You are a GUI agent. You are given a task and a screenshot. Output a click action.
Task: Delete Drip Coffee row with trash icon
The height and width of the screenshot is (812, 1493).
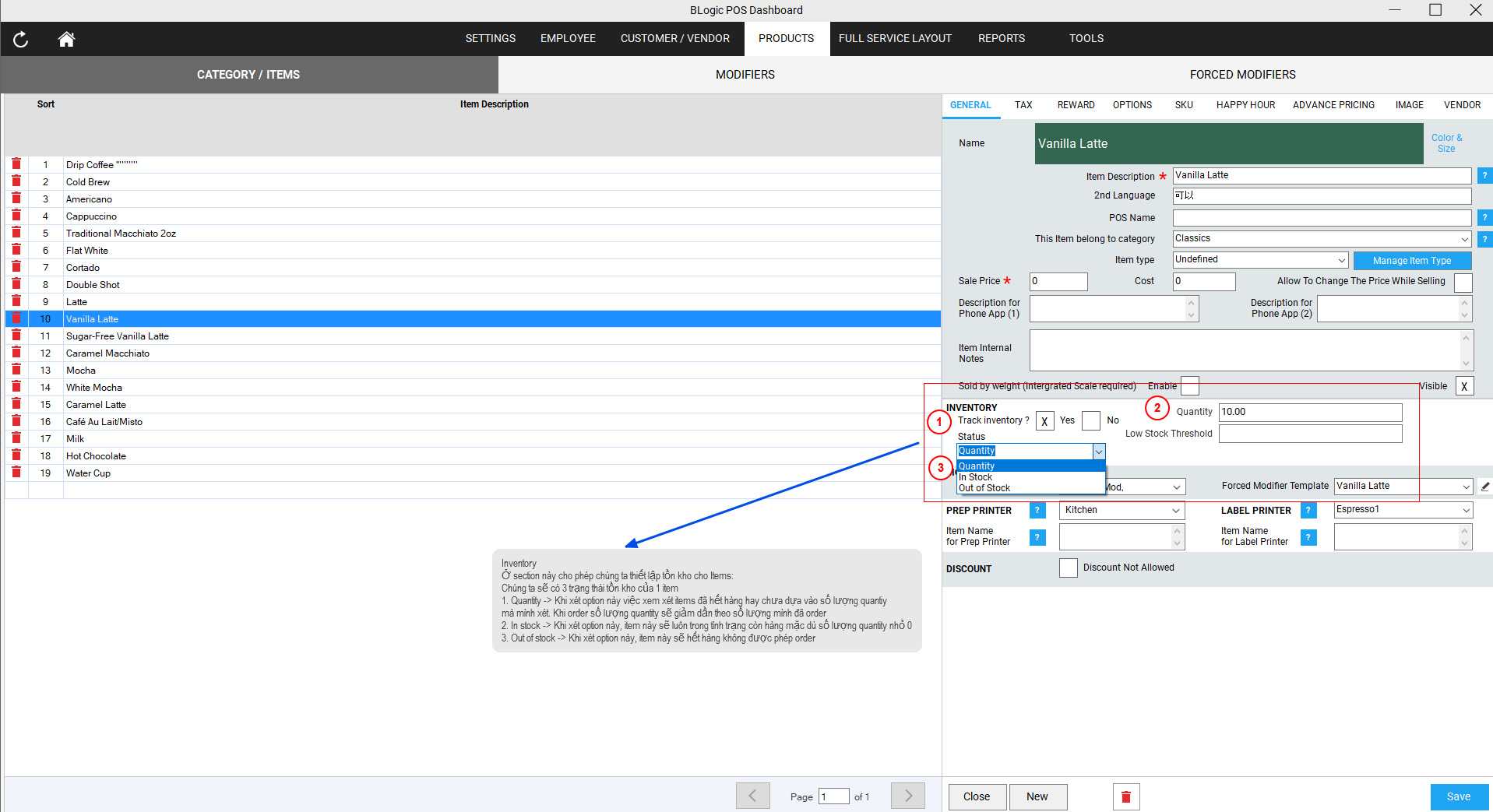16,164
